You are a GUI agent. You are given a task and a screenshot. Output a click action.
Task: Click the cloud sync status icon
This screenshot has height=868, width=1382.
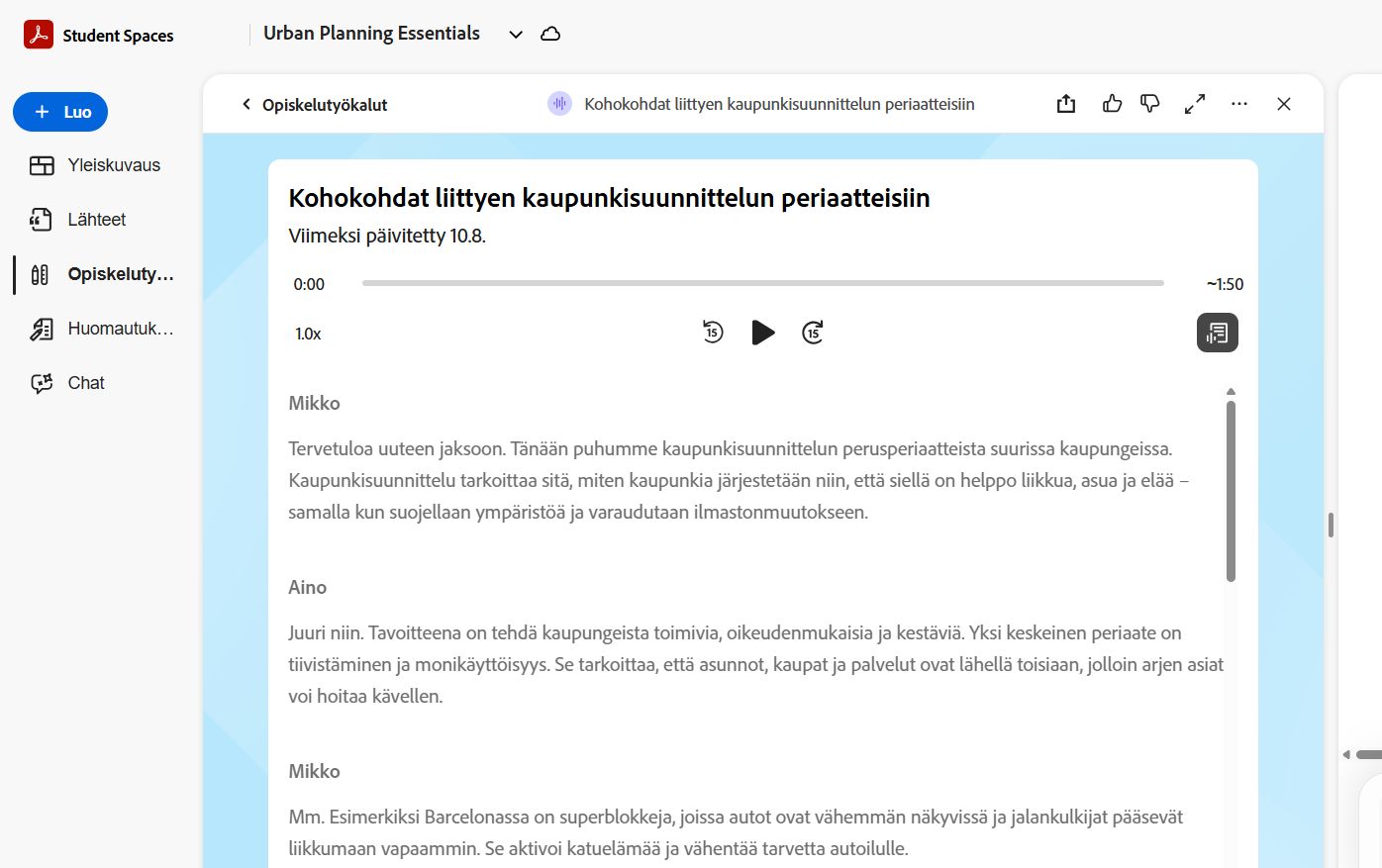pos(550,34)
